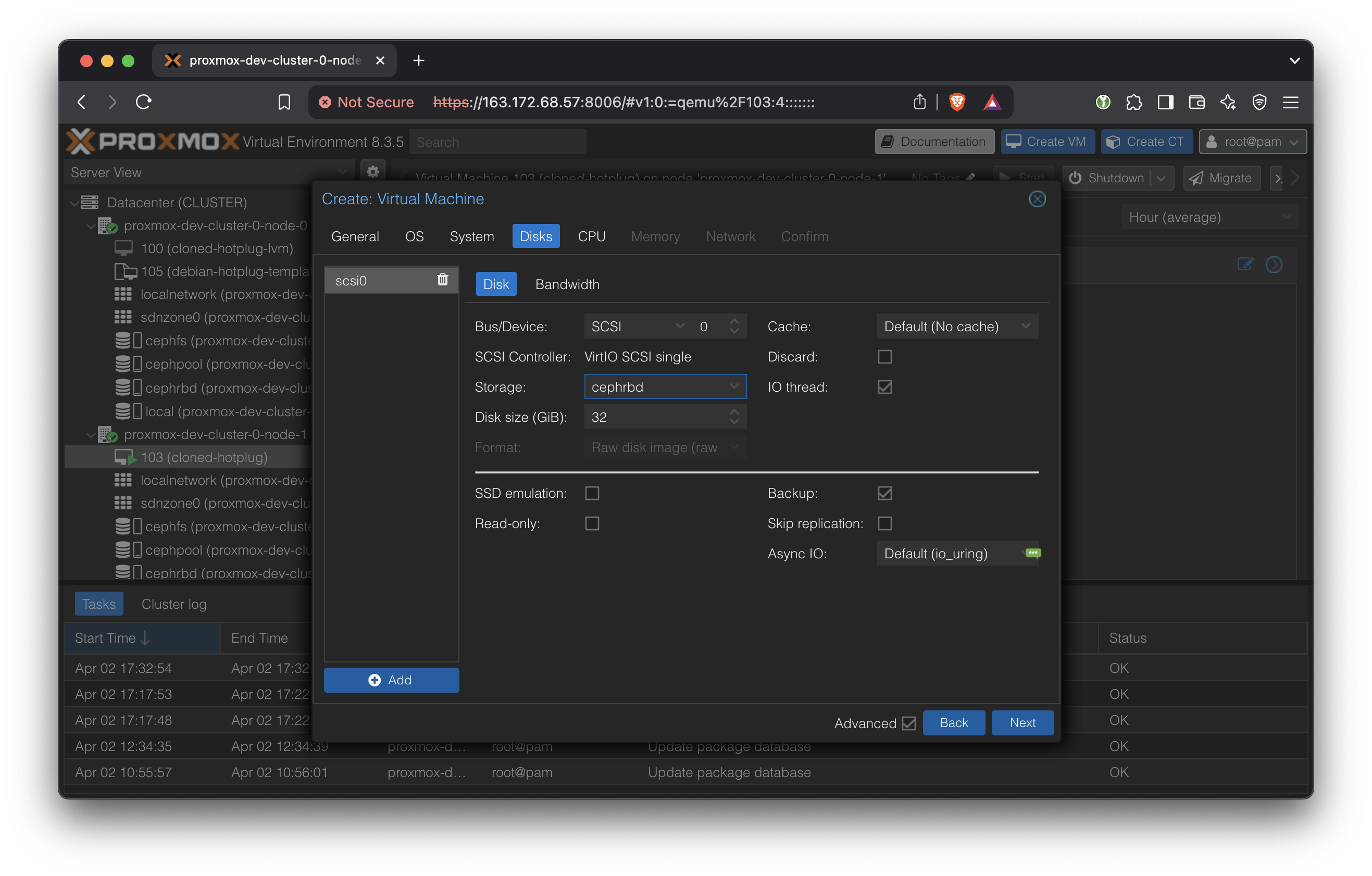Open the Async IO advanced hint icon
This screenshot has height=876, width=1372.
click(1032, 553)
